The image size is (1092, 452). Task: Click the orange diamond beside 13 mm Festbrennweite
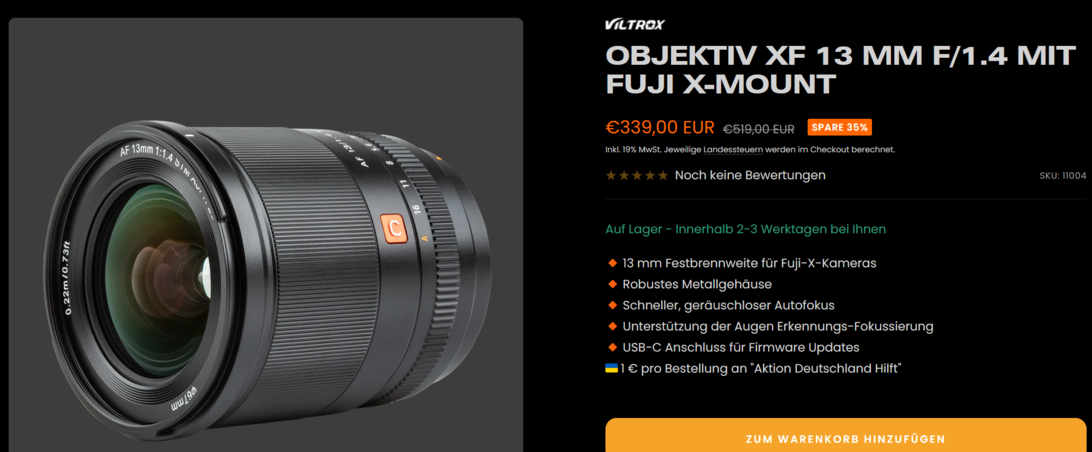[x=612, y=263]
